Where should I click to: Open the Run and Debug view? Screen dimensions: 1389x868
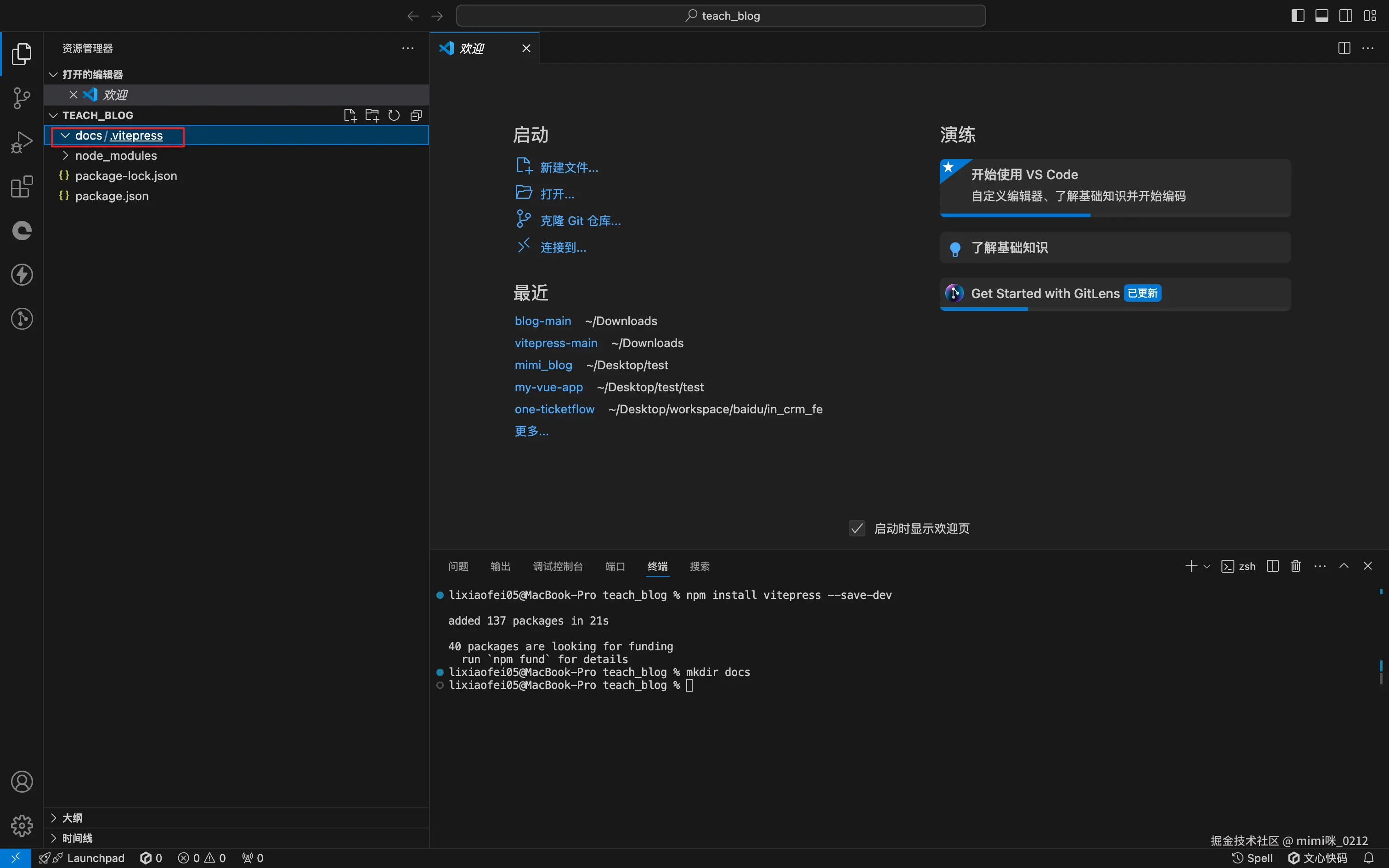(22, 142)
